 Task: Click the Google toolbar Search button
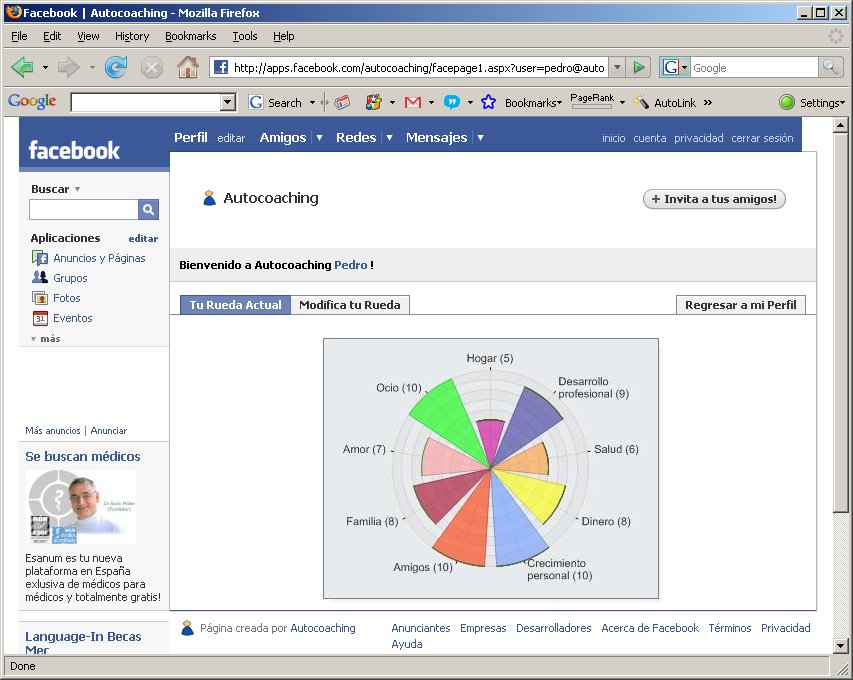[x=275, y=102]
